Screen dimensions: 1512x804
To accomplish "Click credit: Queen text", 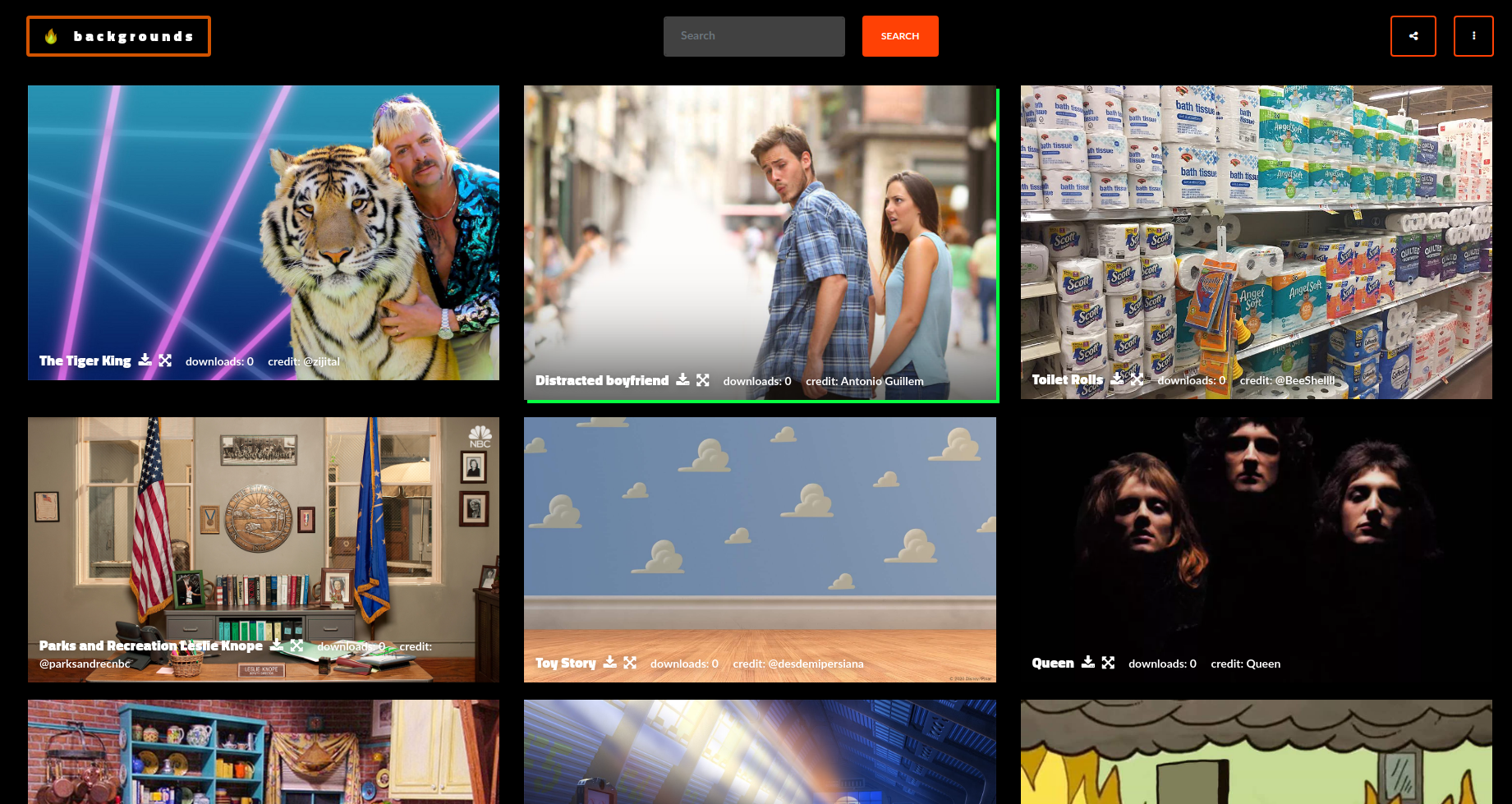I will 1246,664.
